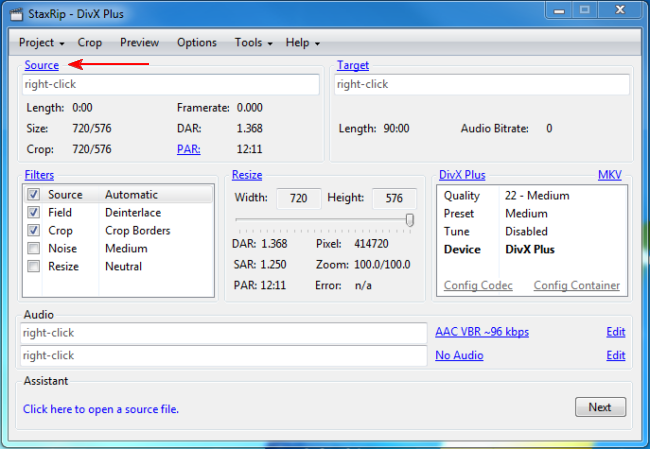
Task: Click the resize slider handle
Action: 410,220
